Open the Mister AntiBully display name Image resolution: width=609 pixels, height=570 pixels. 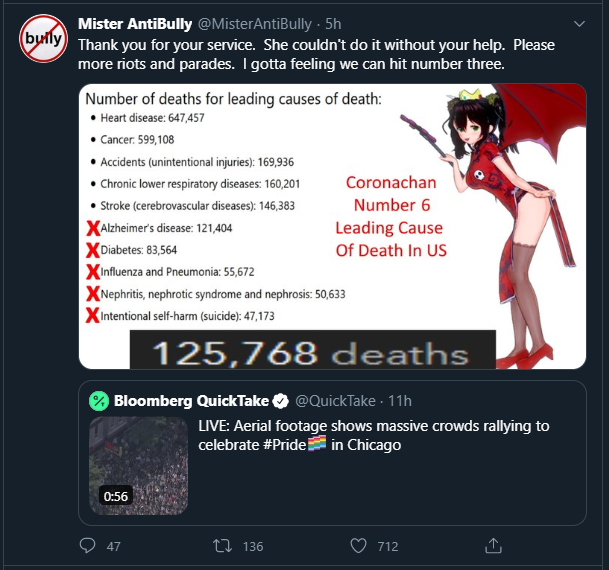pyautogui.click(x=135, y=24)
